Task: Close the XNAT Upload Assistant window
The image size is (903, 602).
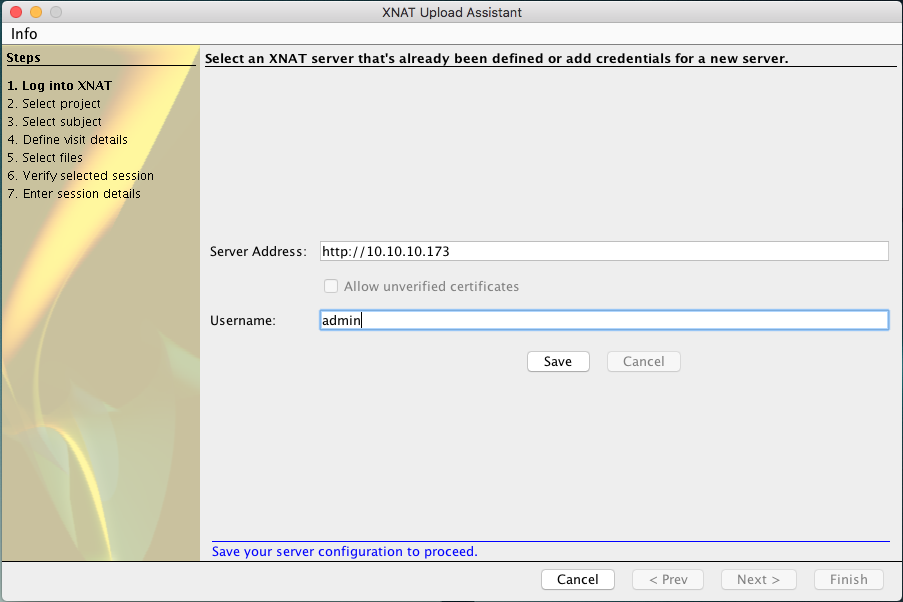Action: [x=15, y=13]
